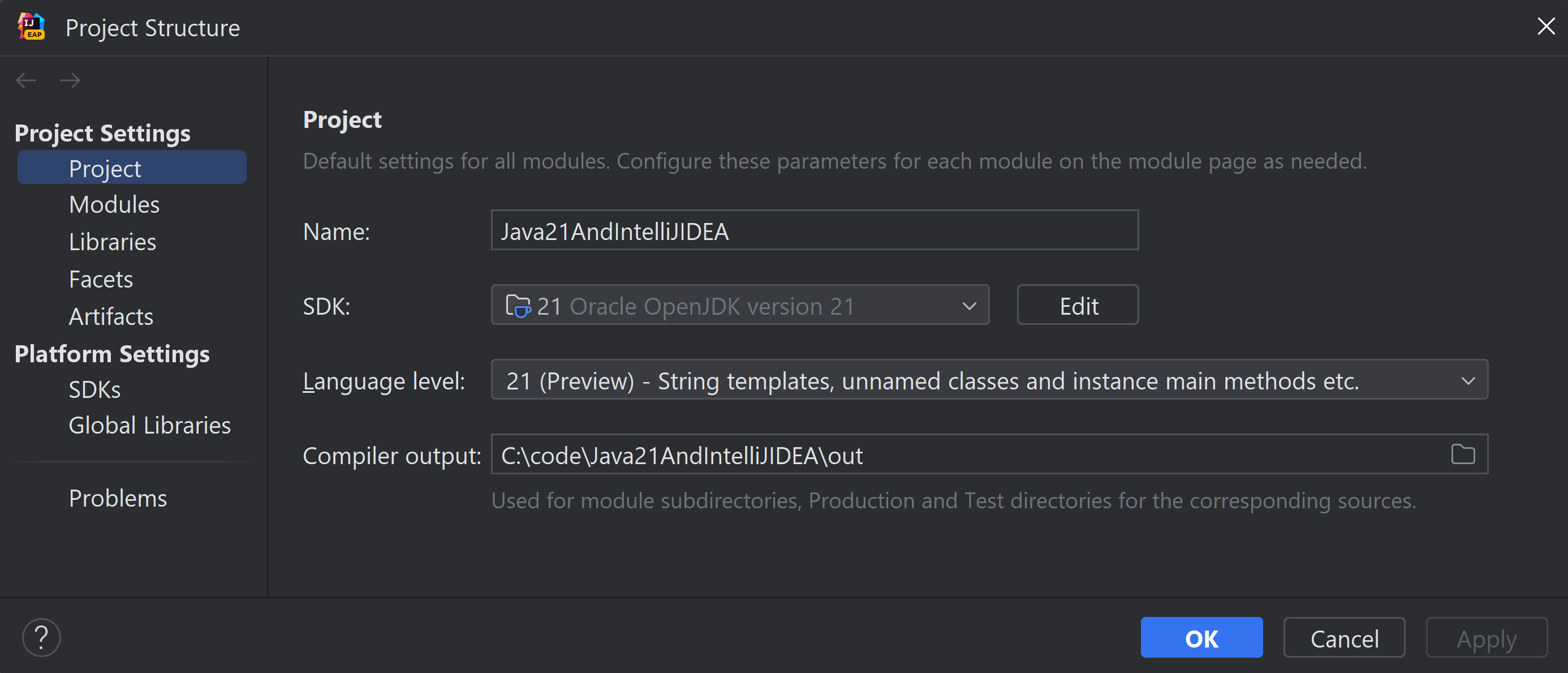
Task: Click the JDK folder icon in SDK field
Action: (518, 306)
